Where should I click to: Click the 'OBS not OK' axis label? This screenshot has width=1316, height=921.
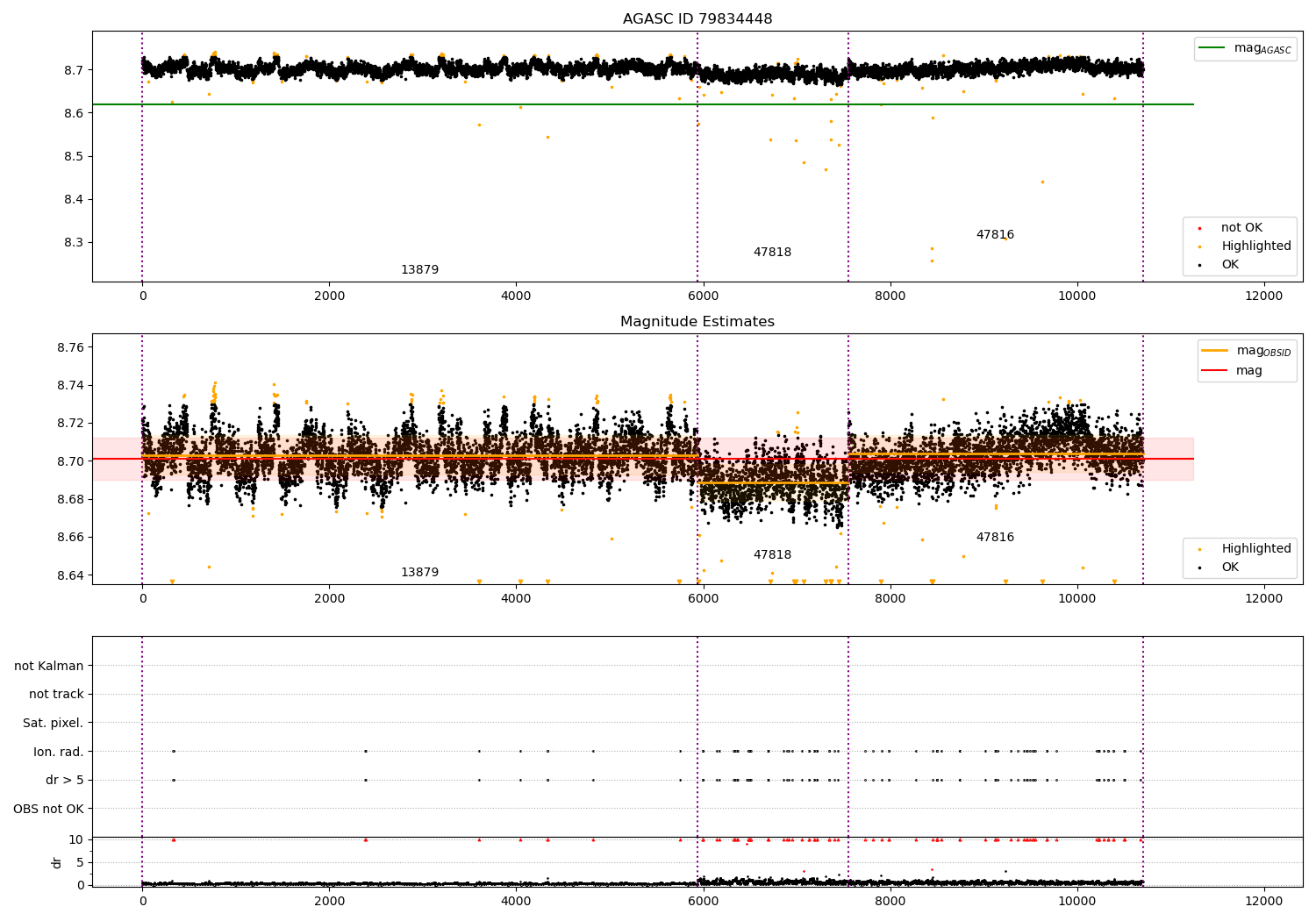[49, 809]
